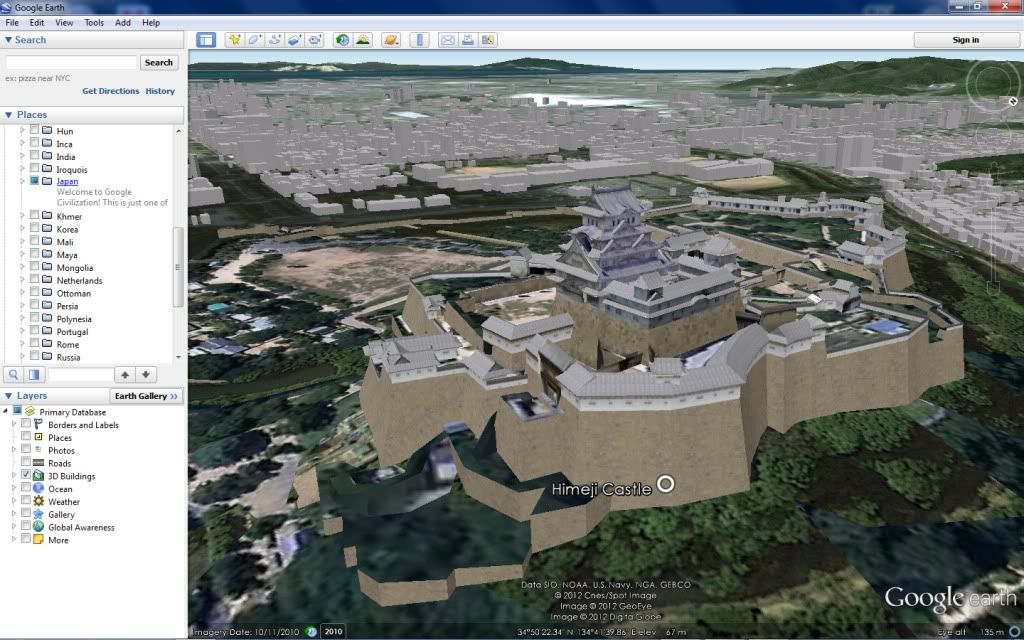Click the 2010 historical imagery year button

(x=333, y=632)
